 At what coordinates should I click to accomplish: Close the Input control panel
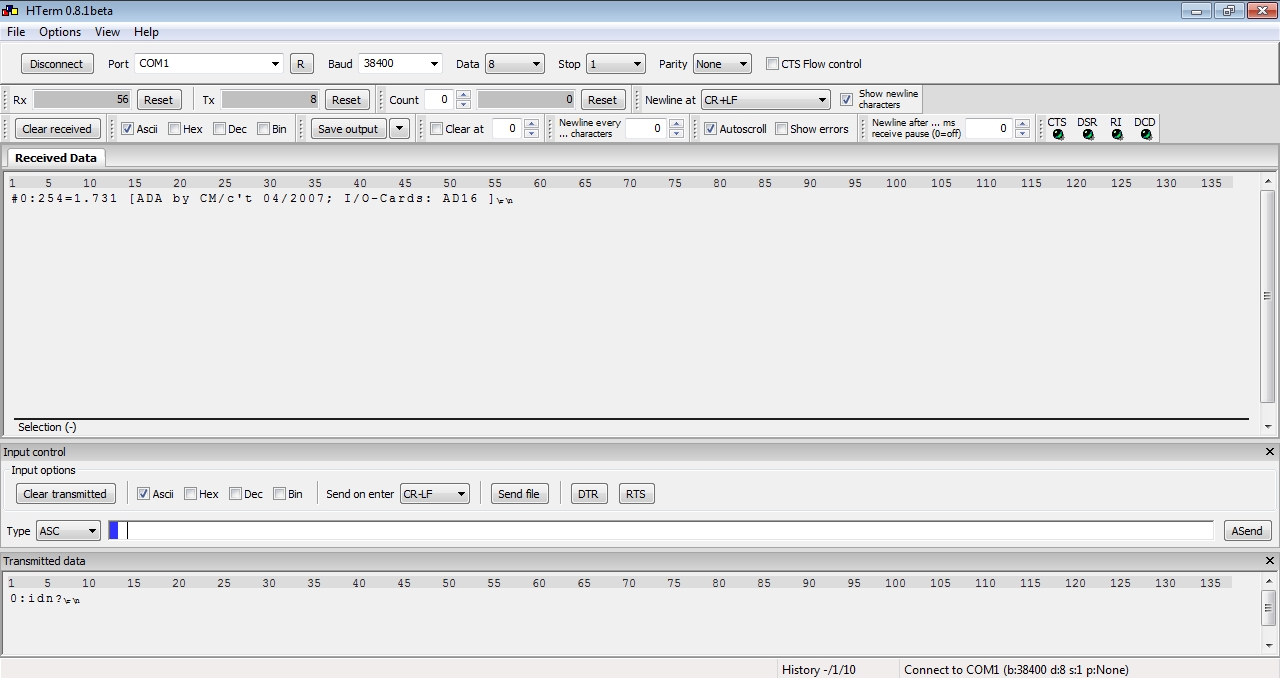point(1270,452)
